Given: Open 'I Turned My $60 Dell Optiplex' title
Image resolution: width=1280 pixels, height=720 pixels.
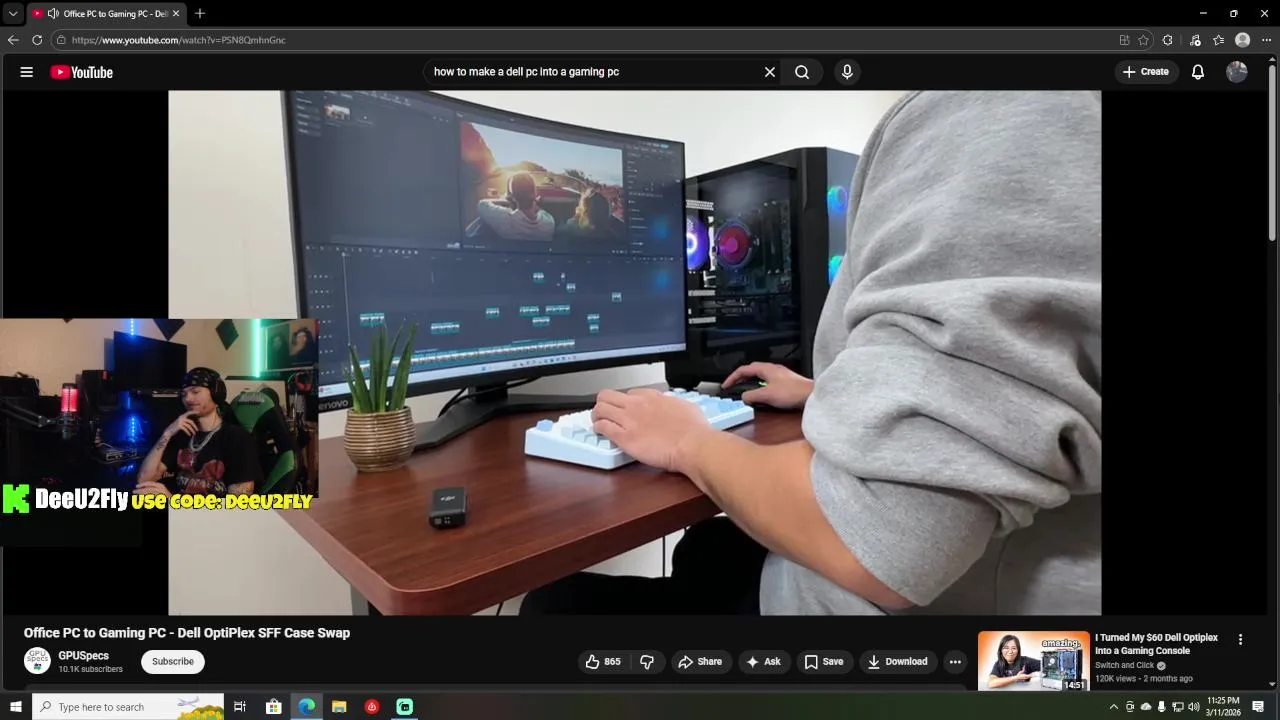Looking at the screenshot, I should click(x=1157, y=644).
